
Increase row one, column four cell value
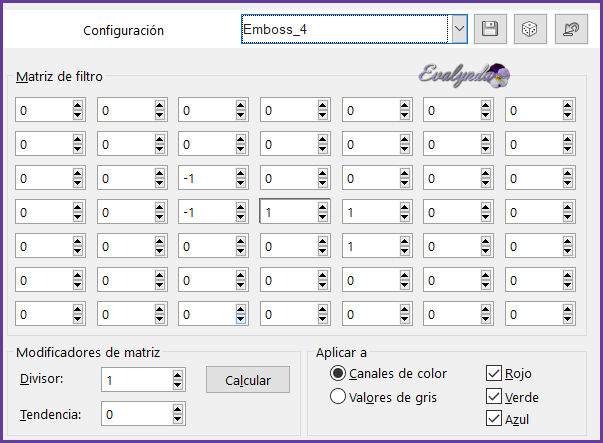(x=323, y=105)
